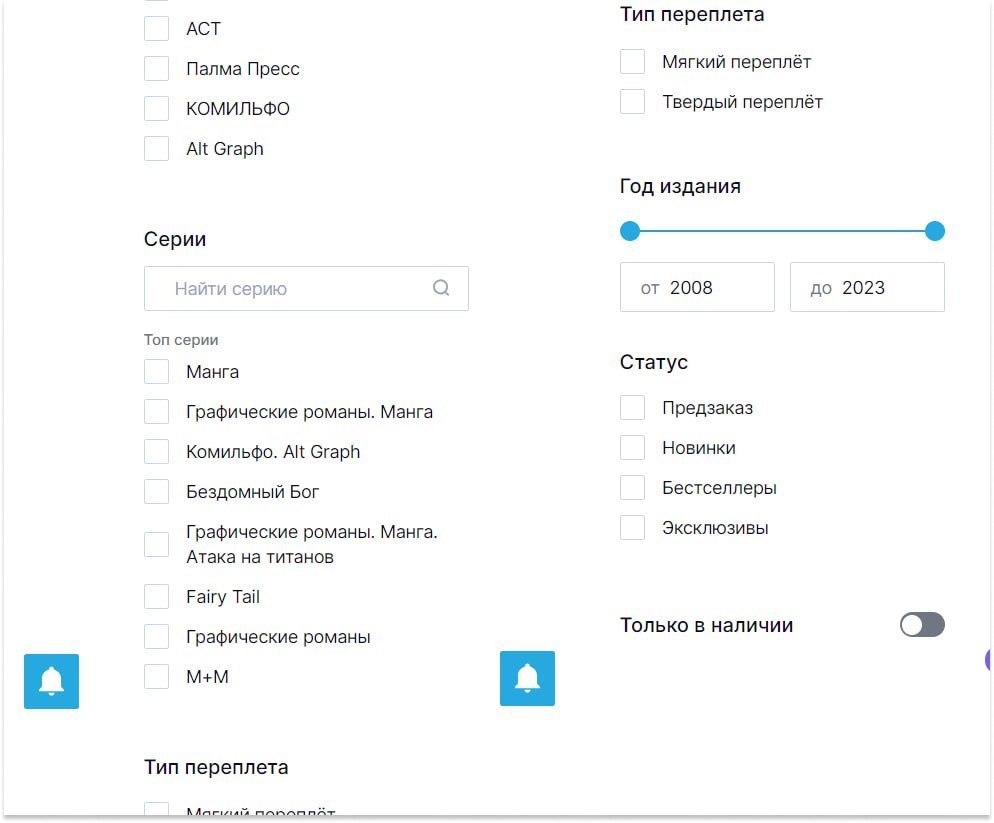Tick the "Fairy Tail" series checkbox
The width and height of the screenshot is (994, 823).
pyautogui.click(x=157, y=597)
